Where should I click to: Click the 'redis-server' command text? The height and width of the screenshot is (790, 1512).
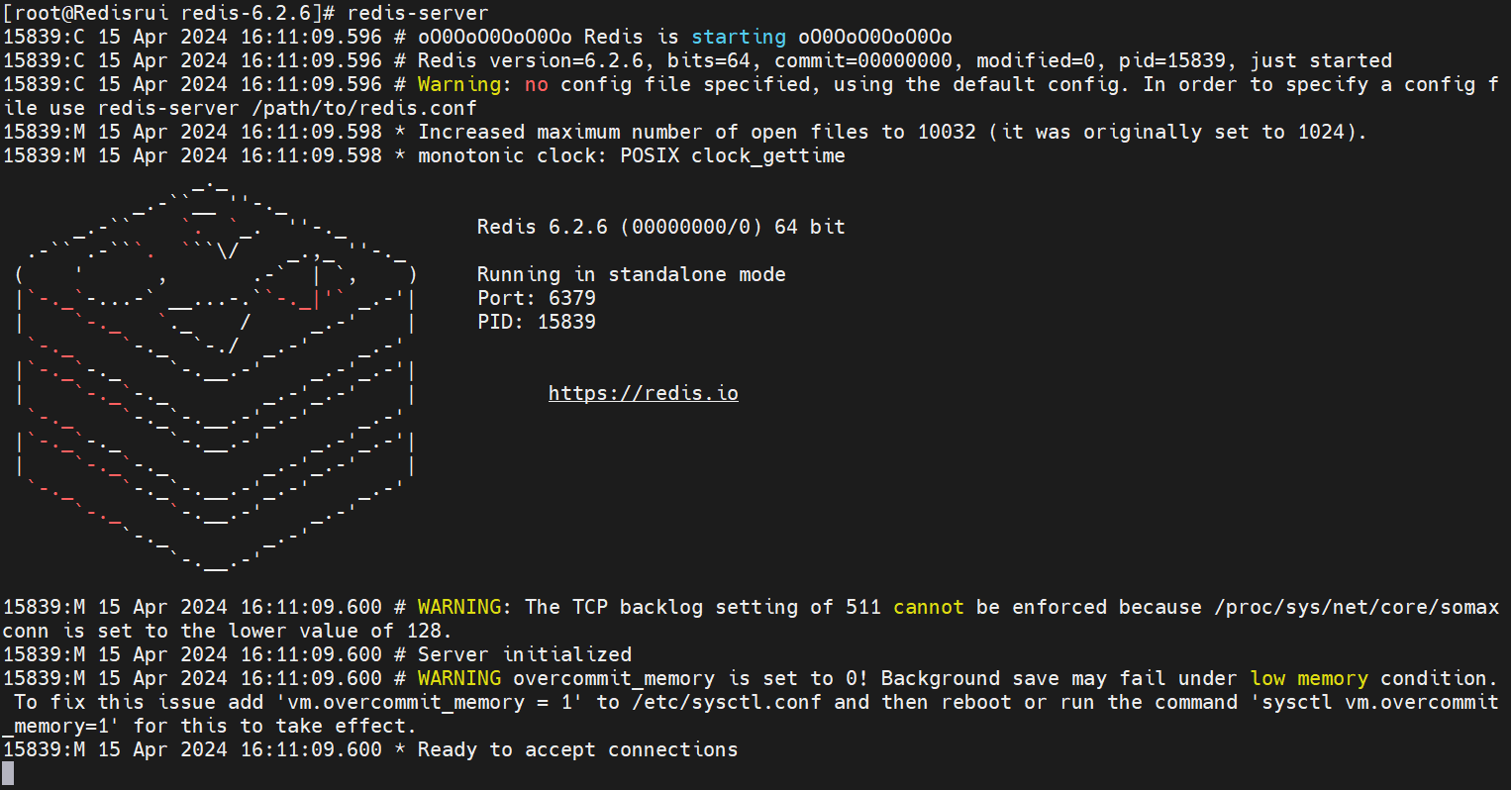click(x=418, y=13)
